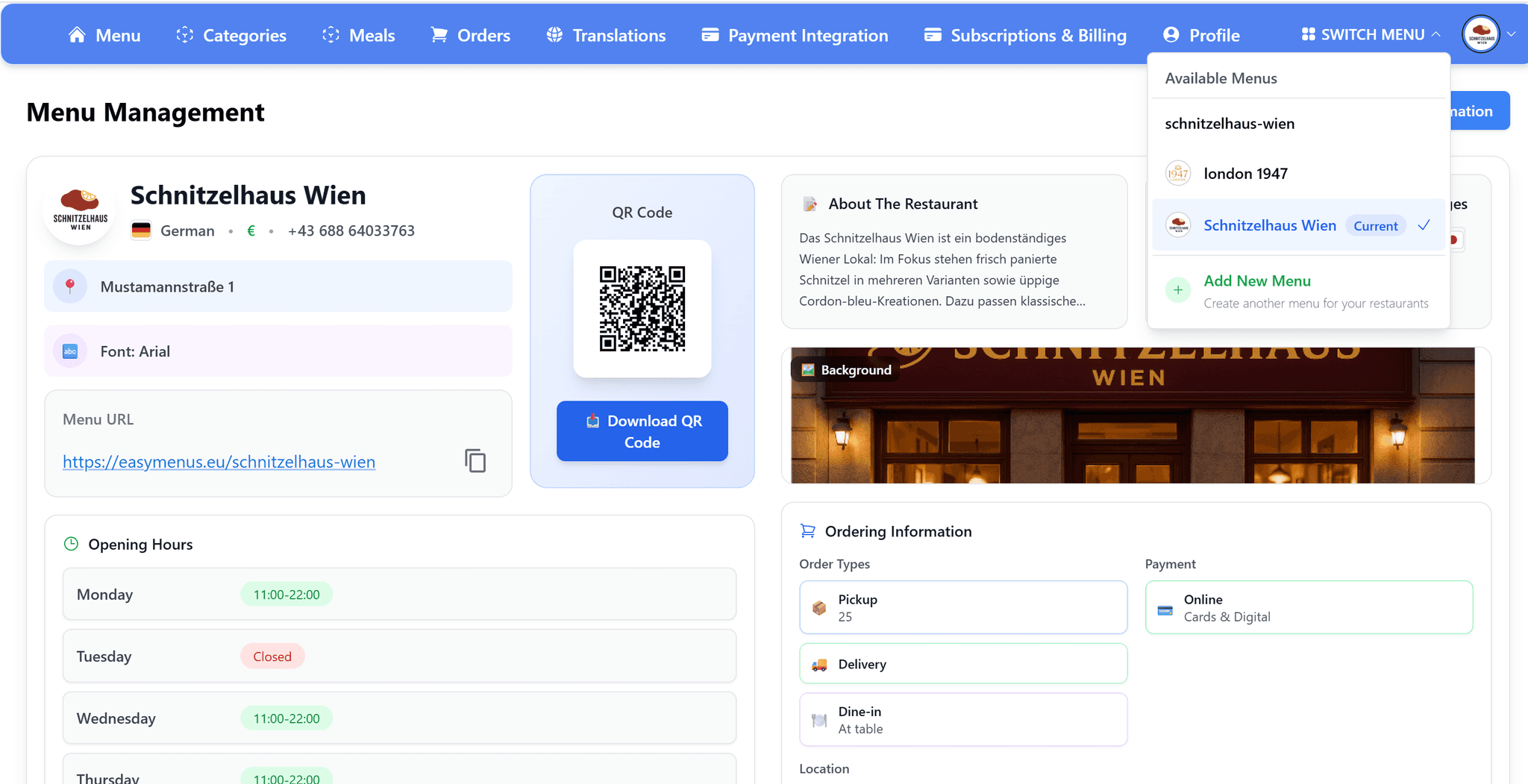Image resolution: width=1528 pixels, height=784 pixels.
Task: Copy the Menu URL using the copy icon
Action: tap(475, 461)
